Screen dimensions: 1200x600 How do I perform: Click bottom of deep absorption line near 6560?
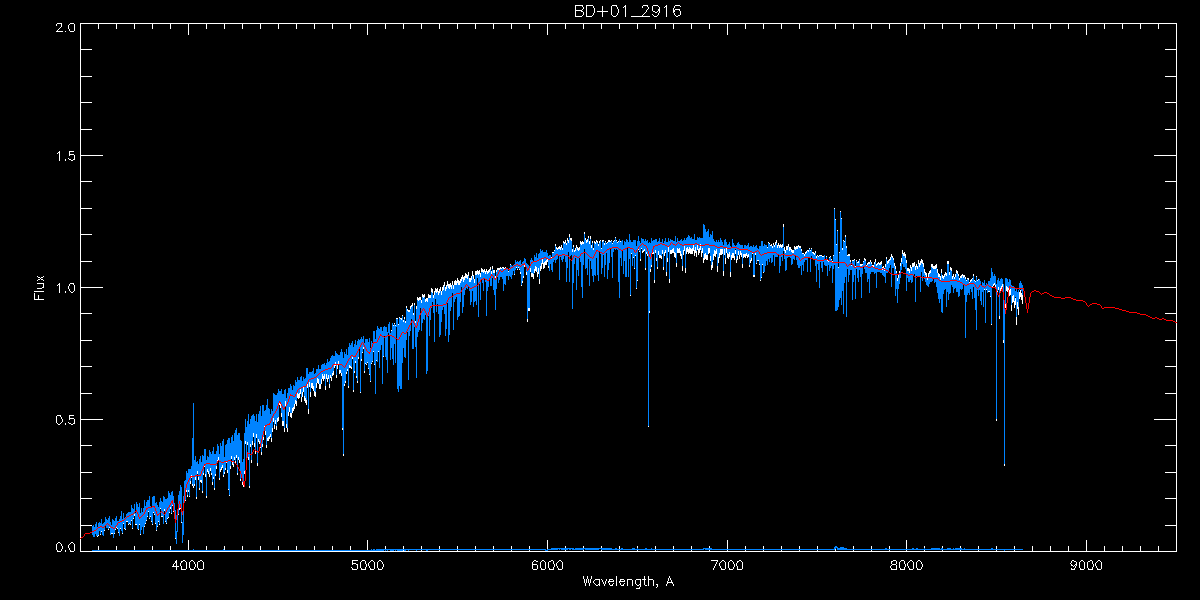point(648,424)
